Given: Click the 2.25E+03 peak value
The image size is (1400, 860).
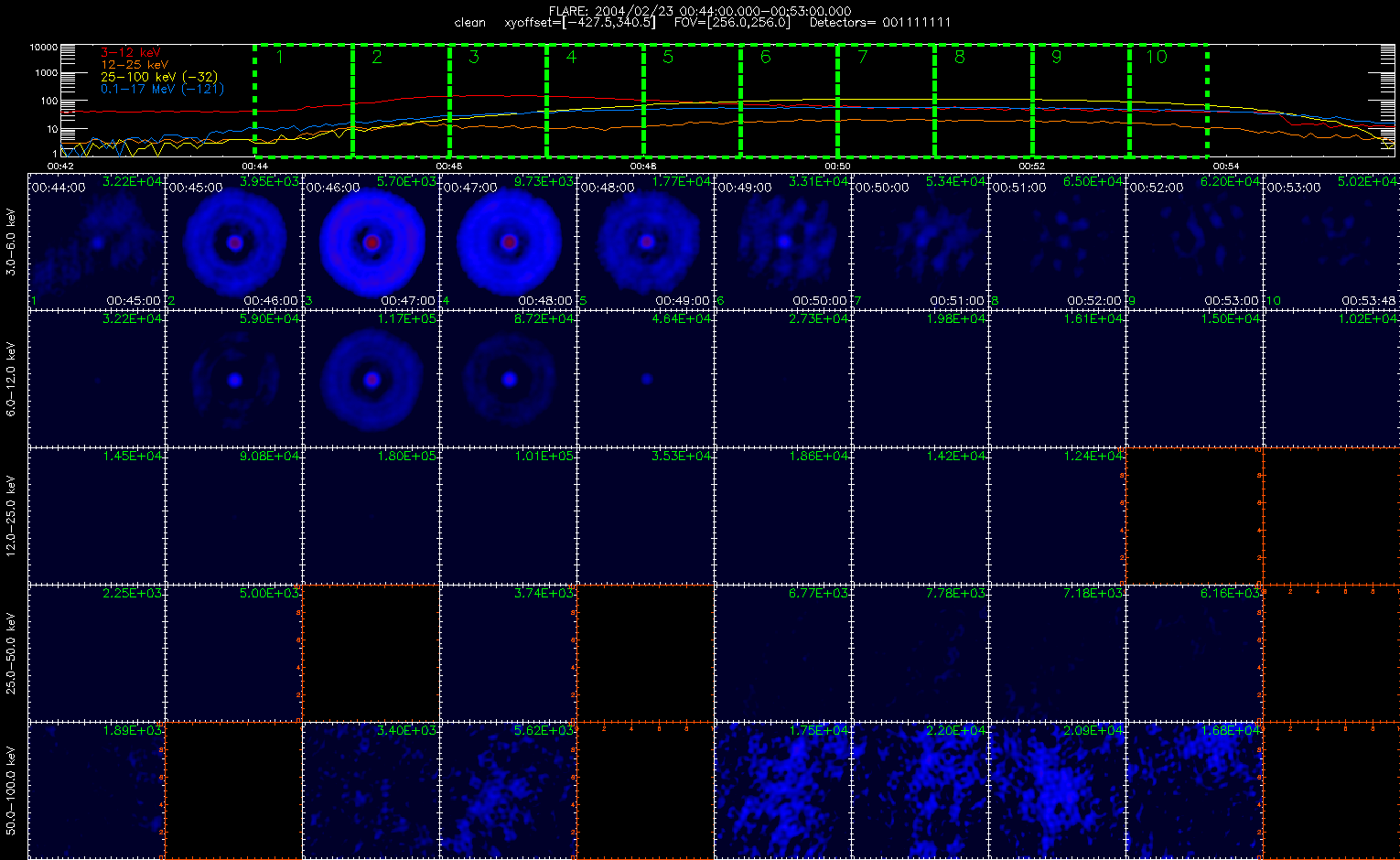Looking at the screenshot, I should (x=133, y=594).
